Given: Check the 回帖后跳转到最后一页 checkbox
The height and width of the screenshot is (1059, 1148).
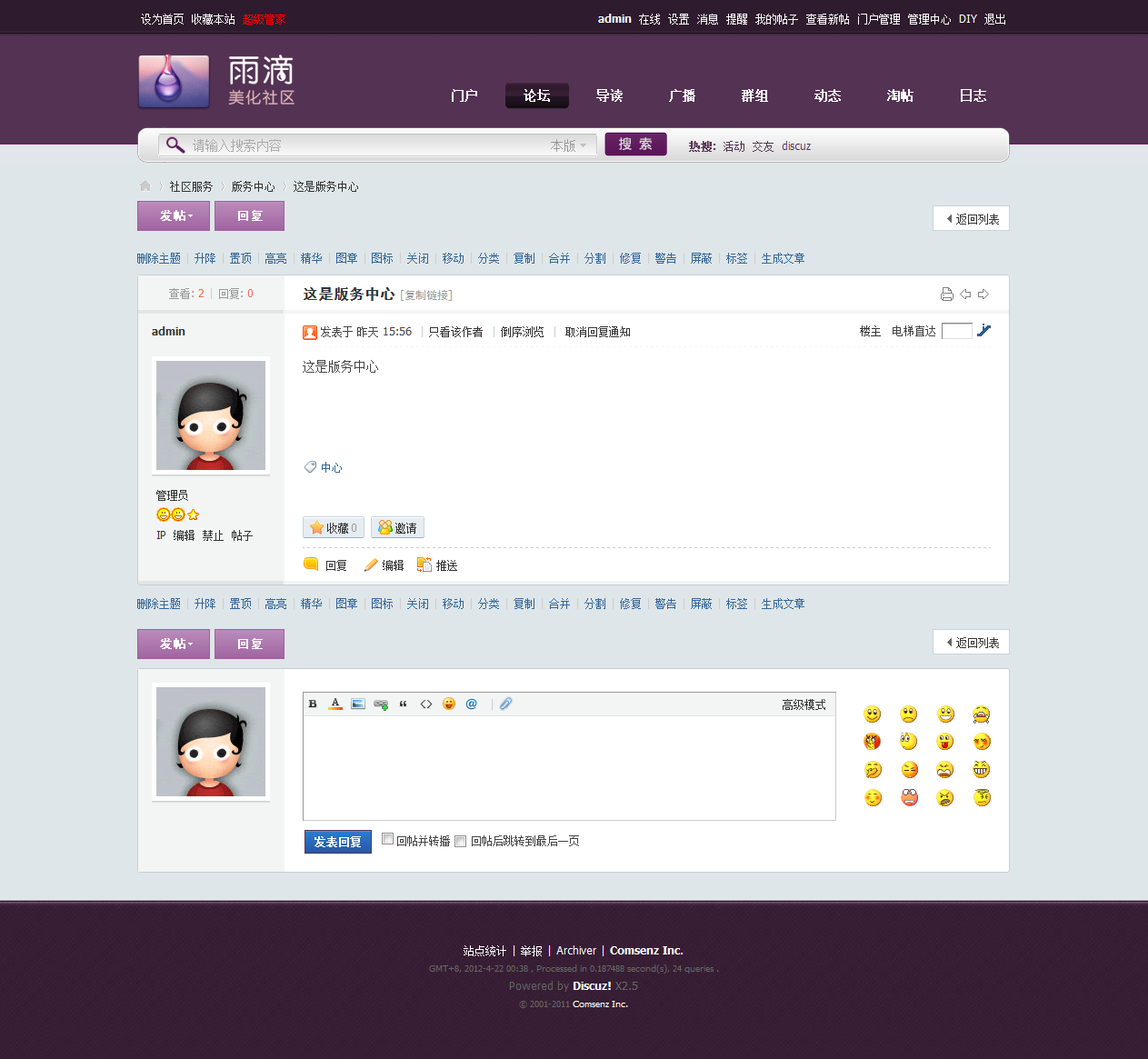Looking at the screenshot, I should click(461, 841).
